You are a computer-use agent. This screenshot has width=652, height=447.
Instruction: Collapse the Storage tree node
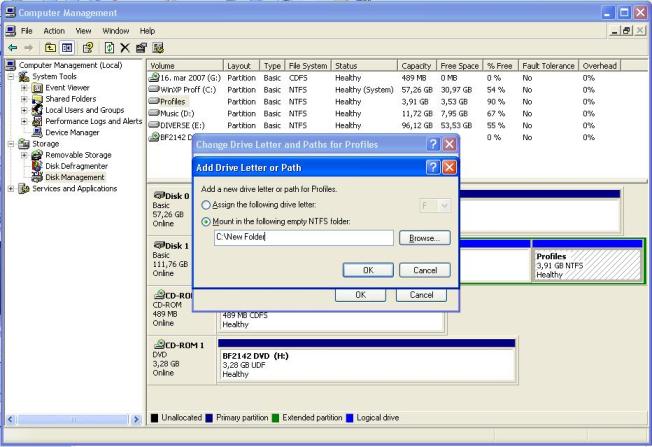[11, 144]
